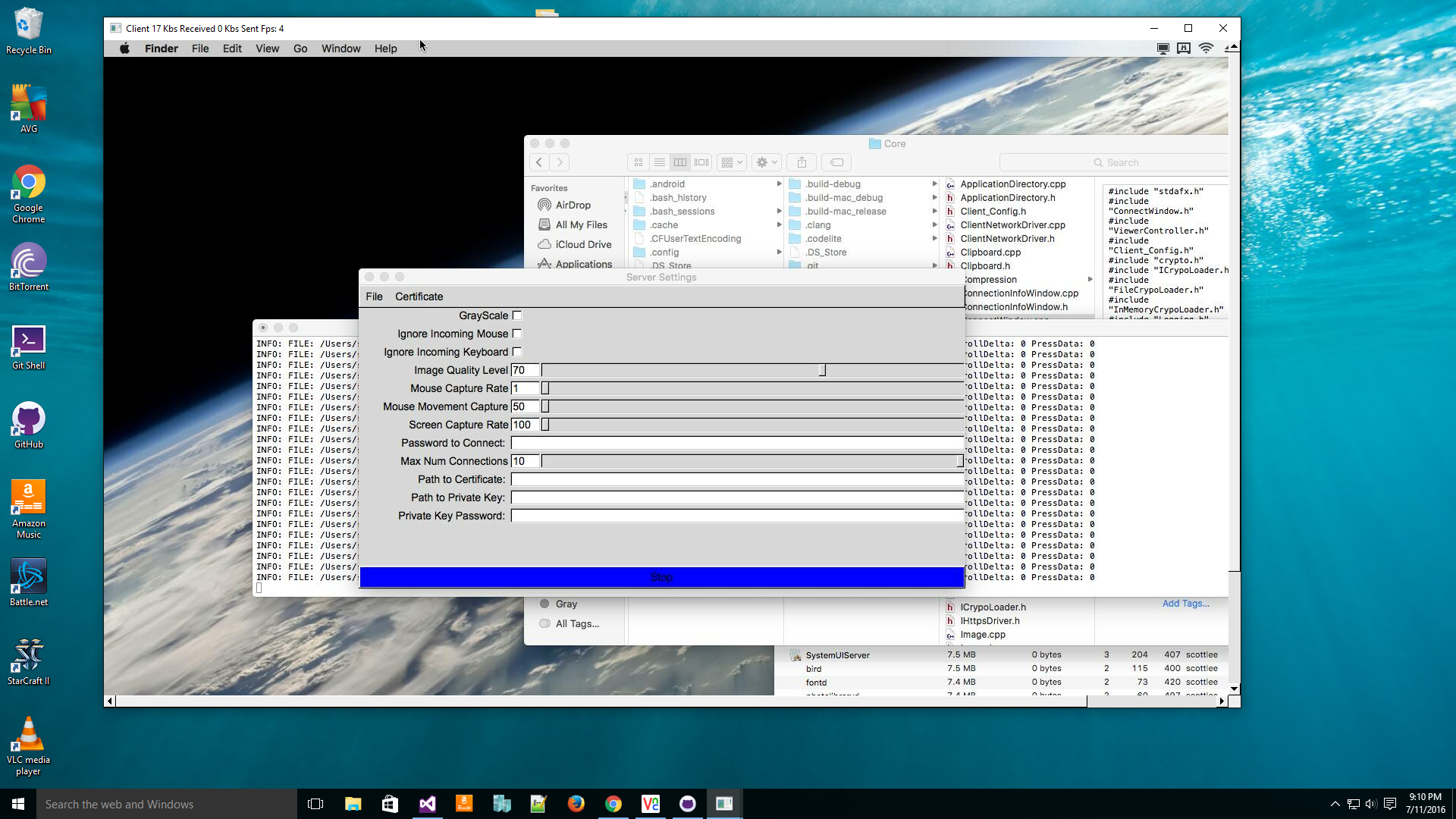Screen dimensions: 1456x819
Task: Open the Certificate menu in Server Settings
Action: coord(419,297)
